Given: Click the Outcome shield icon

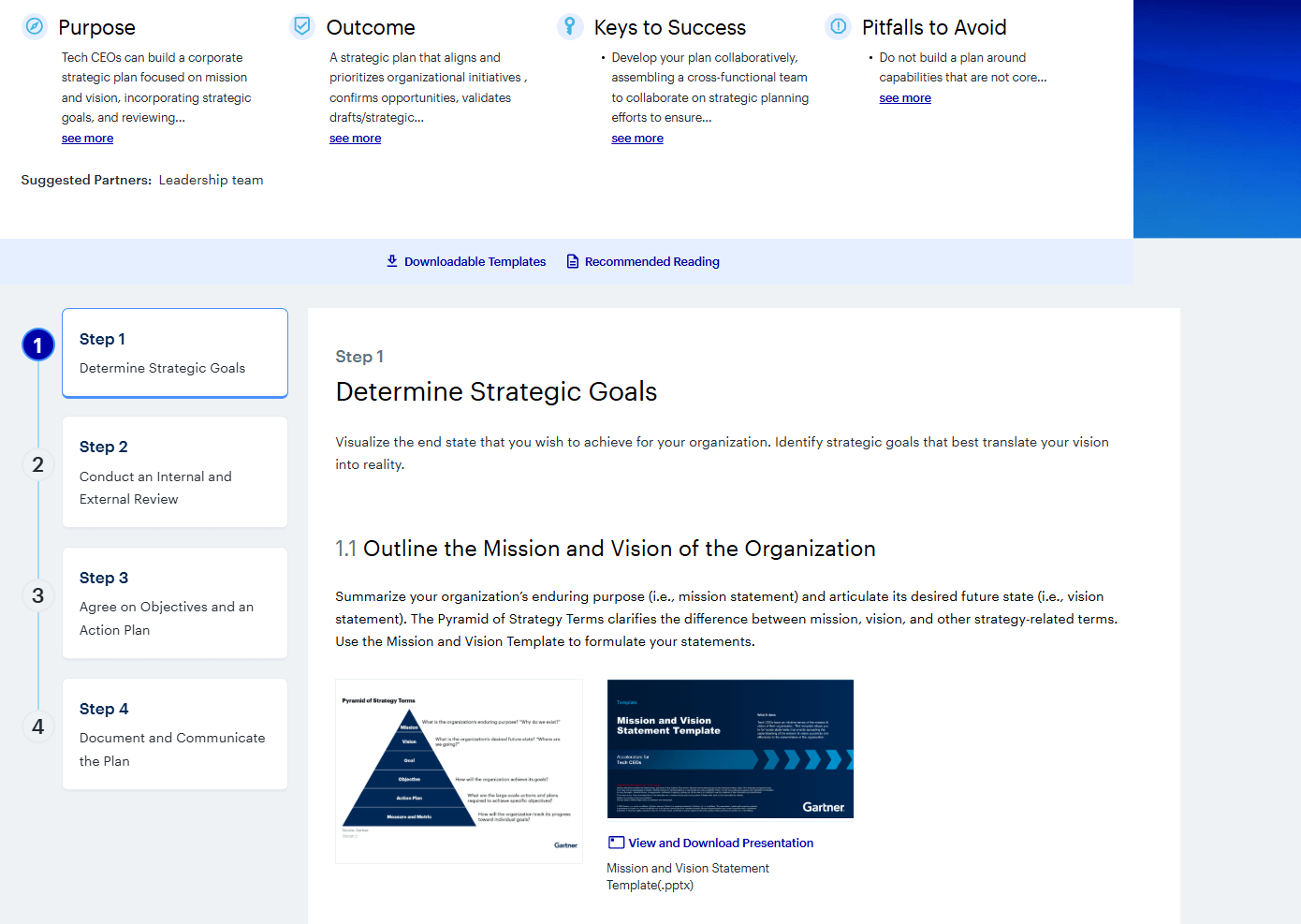Looking at the screenshot, I should pos(301,27).
